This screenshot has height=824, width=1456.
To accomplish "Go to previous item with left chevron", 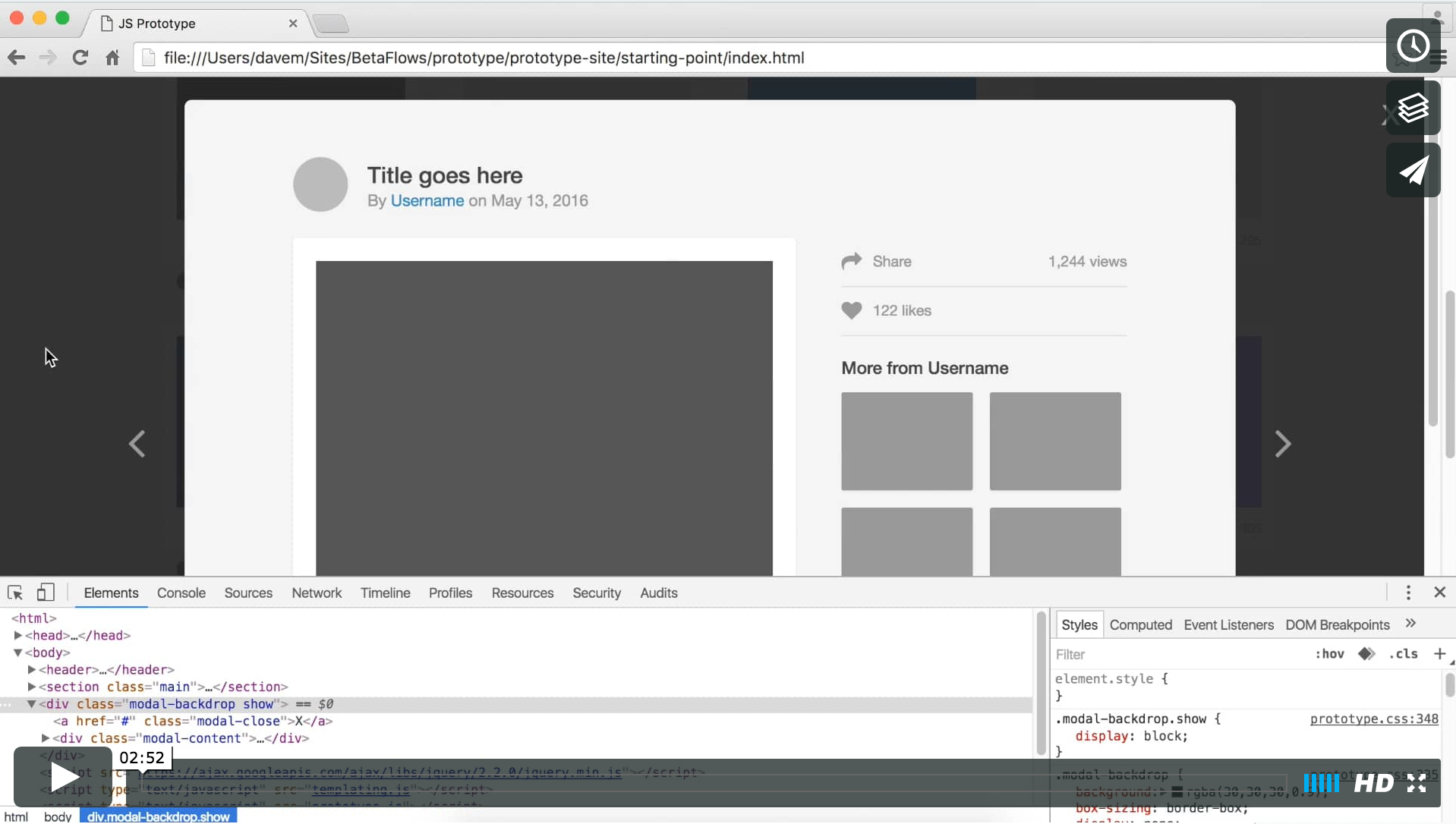I will (137, 444).
